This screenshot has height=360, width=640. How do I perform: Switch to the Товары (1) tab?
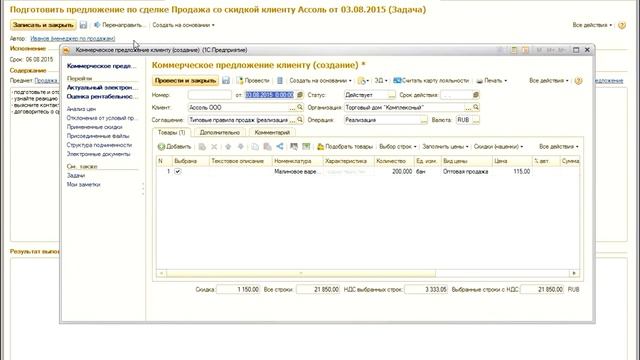pos(171,133)
